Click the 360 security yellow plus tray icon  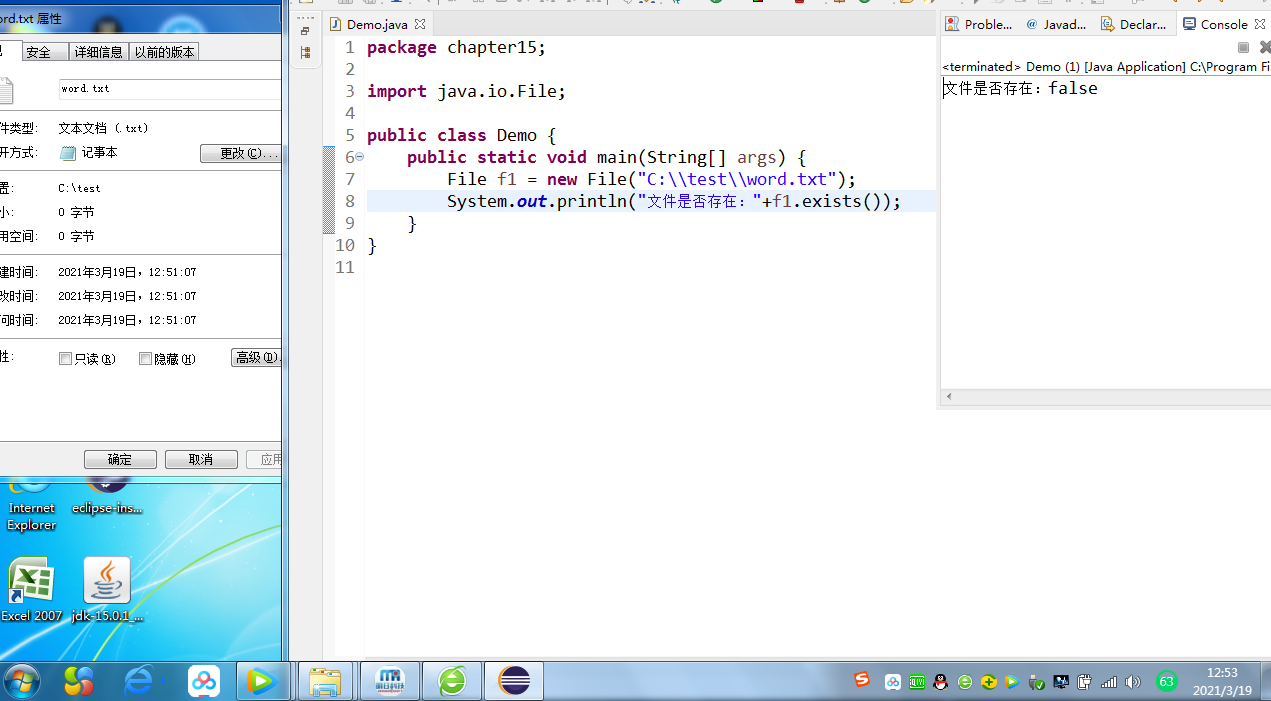click(989, 682)
